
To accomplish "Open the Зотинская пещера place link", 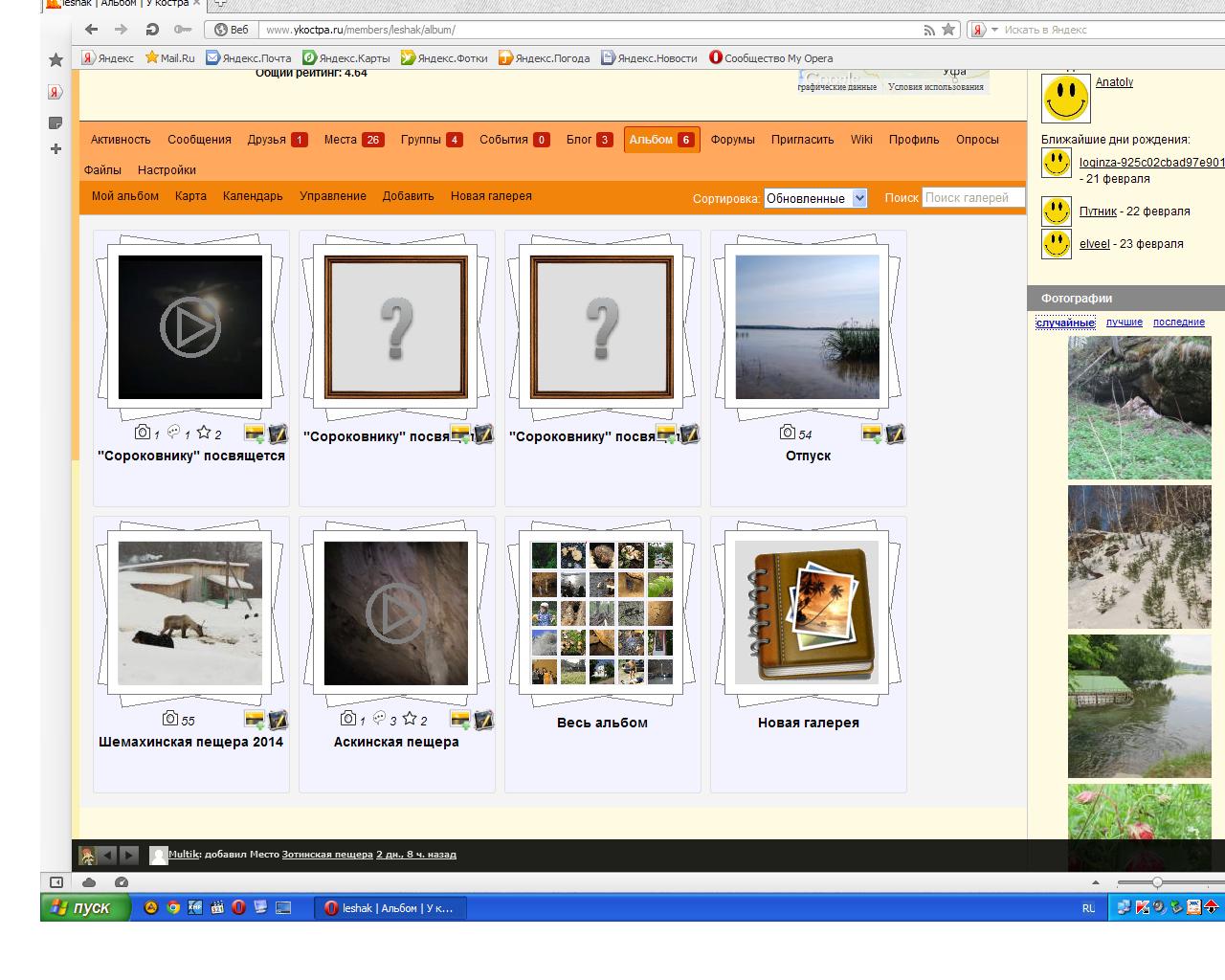I will pos(326,855).
